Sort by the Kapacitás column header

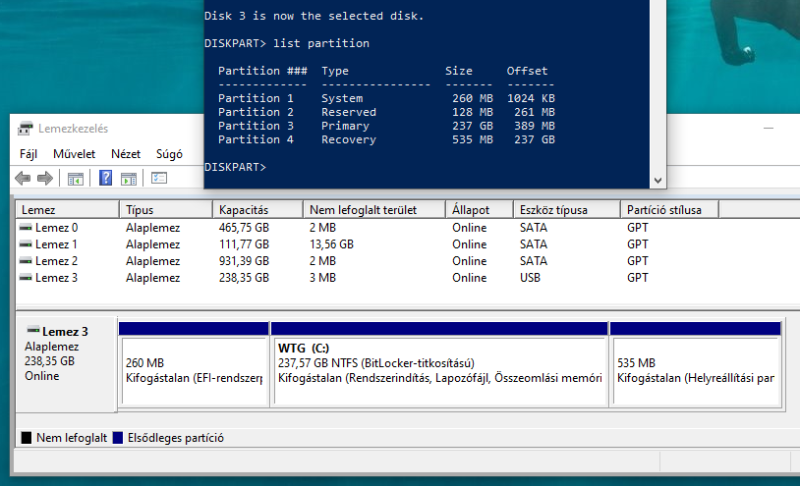[x=258, y=210]
